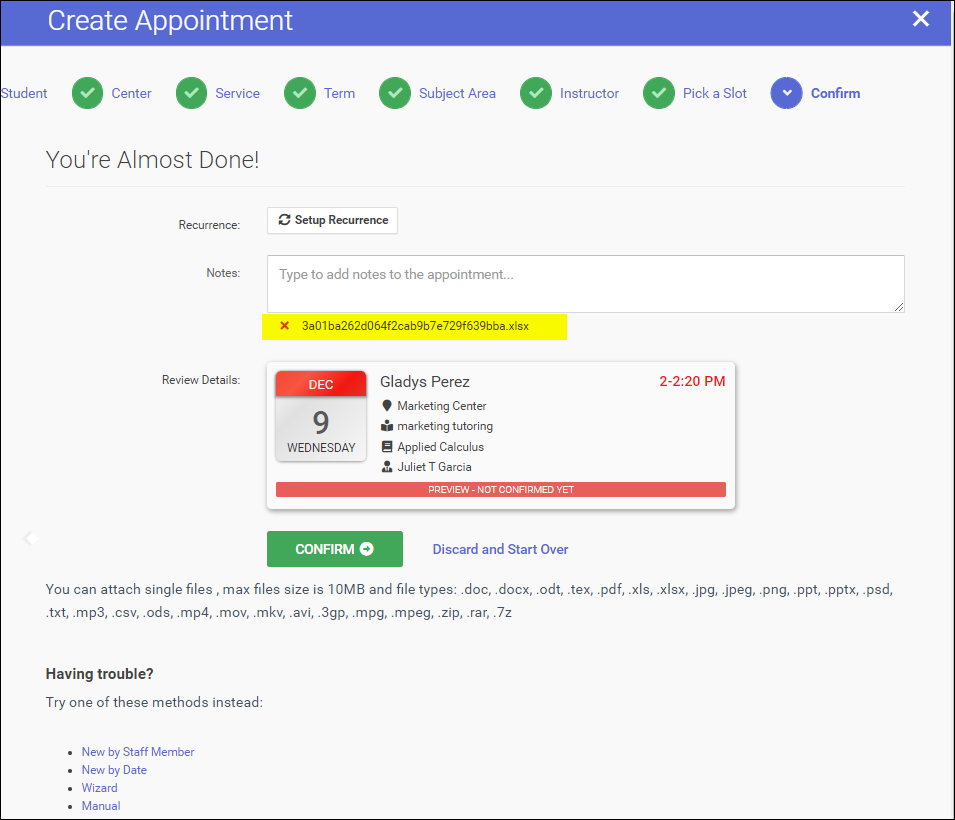
Task: Click the DEC 9 Wednesday calendar thumbnail
Action: pyautogui.click(x=321, y=415)
